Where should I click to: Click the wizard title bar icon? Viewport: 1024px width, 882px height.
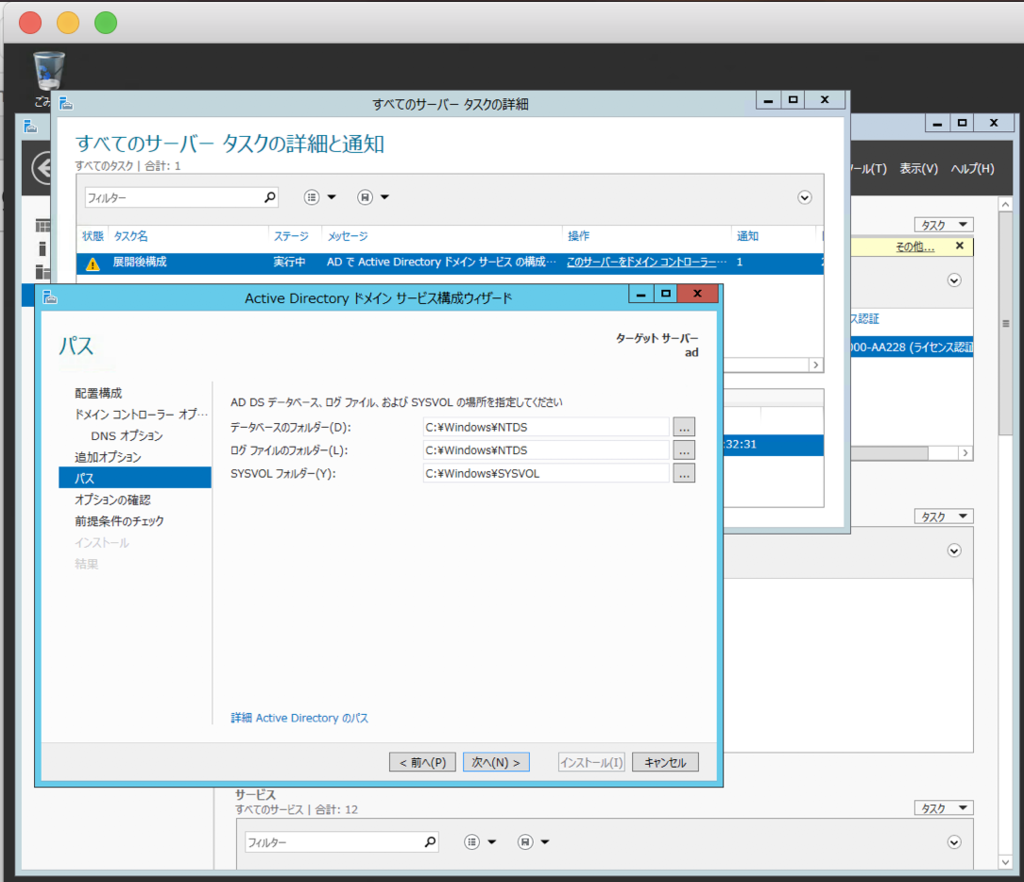point(50,298)
